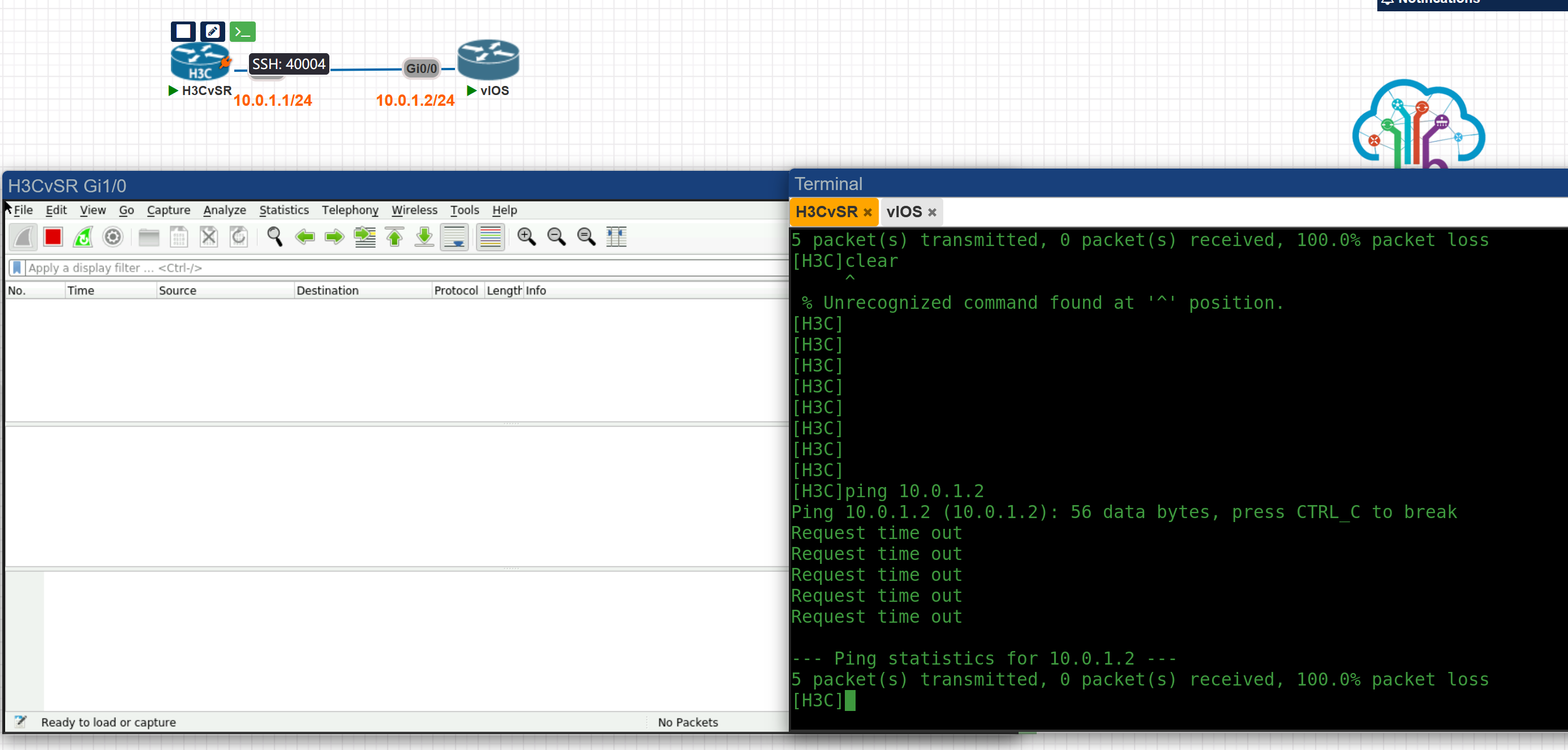Close the H3CvSR terminal tab
The image size is (1568, 750).
coord(867,212)
